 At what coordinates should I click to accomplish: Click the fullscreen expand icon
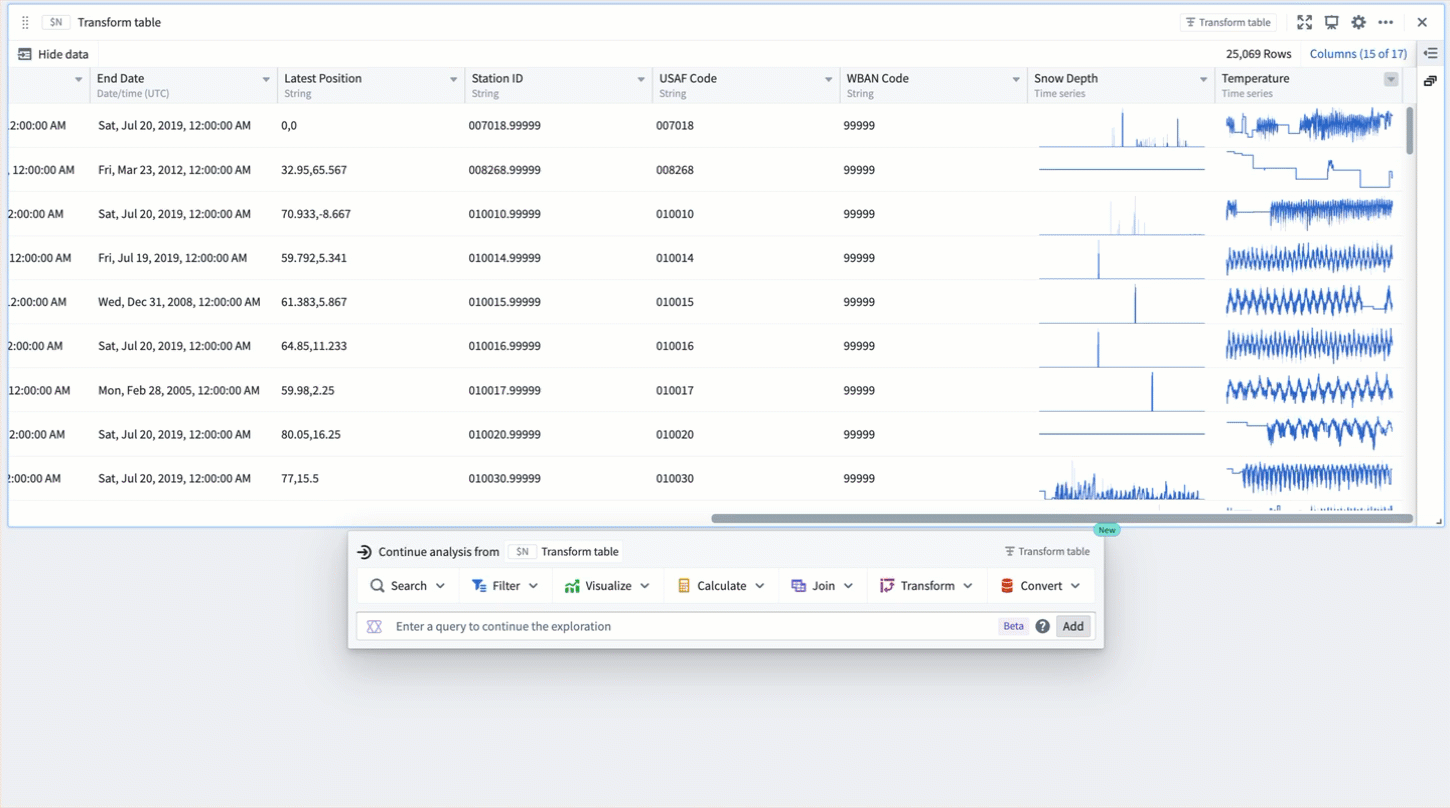click(x=1304, y=22)
